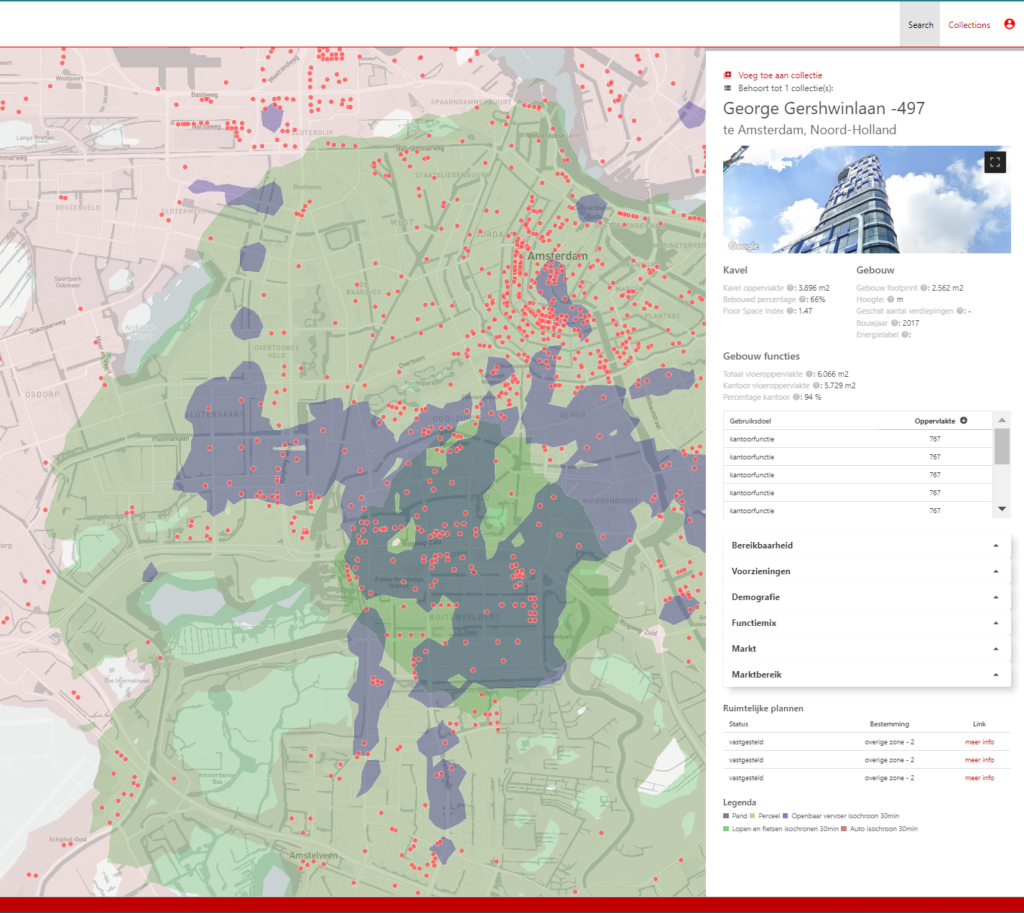
Task: Click the collection list icon beside 'Behoort tot'
Action: click(x=727, y=89)
